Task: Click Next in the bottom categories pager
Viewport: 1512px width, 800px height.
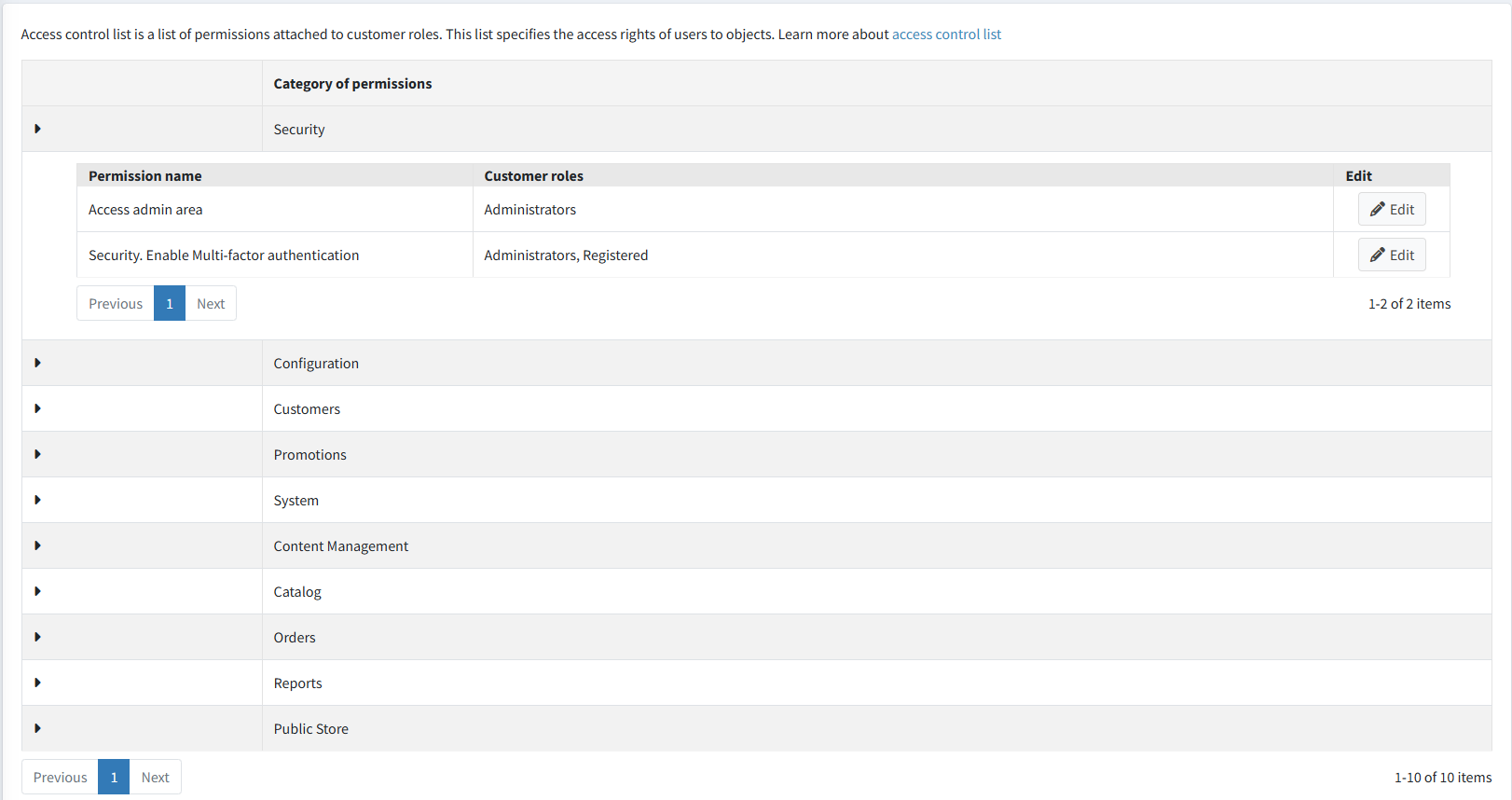Action: (155, 778)
